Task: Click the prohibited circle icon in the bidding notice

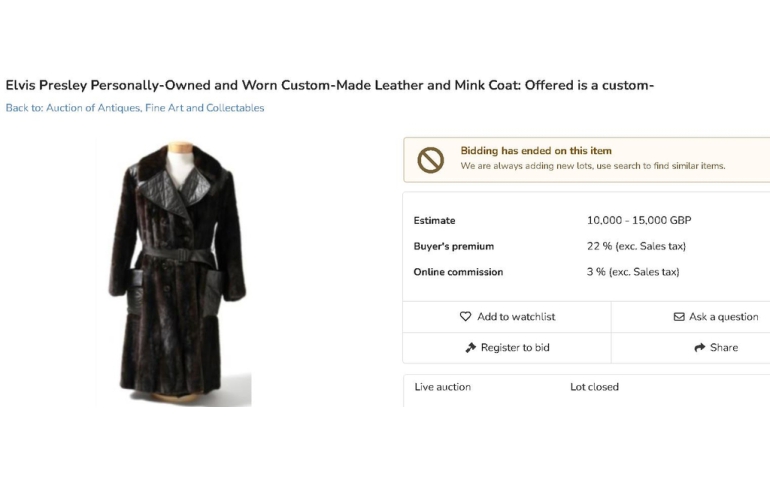Action: click(431, 160)
